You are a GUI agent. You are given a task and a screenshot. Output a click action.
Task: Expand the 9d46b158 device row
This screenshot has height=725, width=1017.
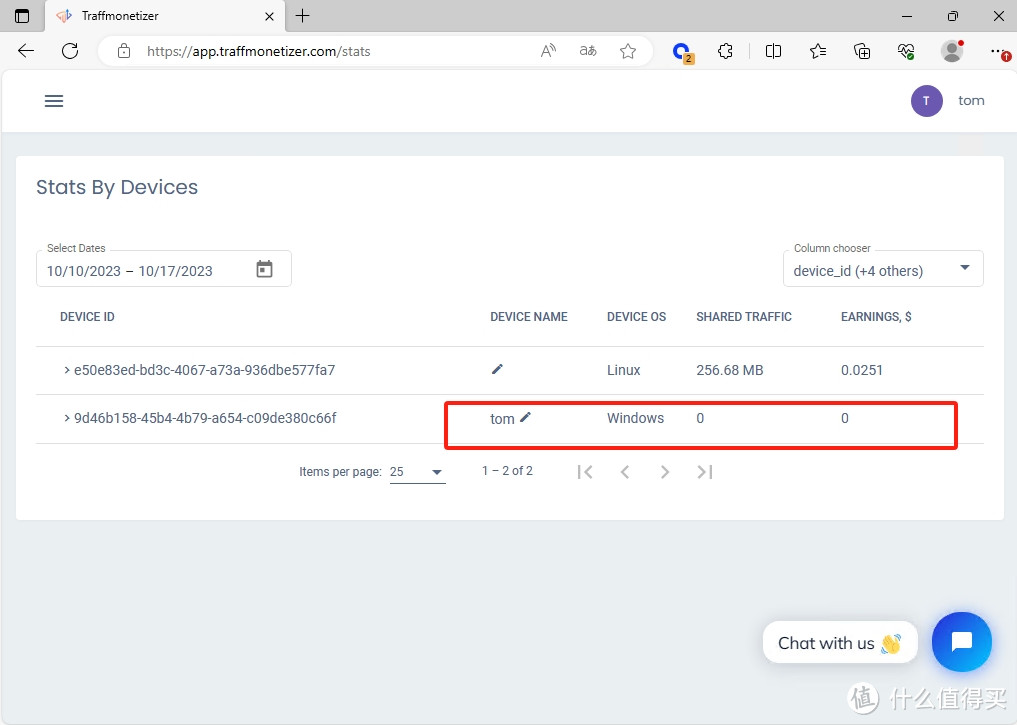pos(67,418)
